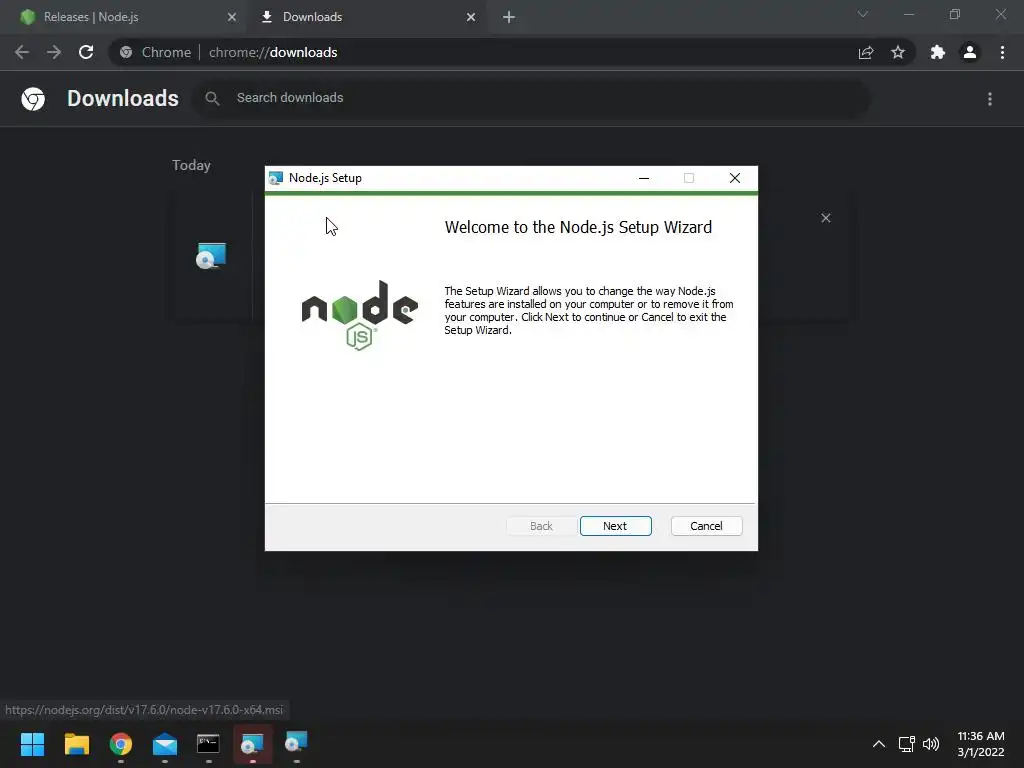The height and width of the screenshot is (768, 1024).
Task: Open a new Chrome tab
Action: click(x=509, y=17)
